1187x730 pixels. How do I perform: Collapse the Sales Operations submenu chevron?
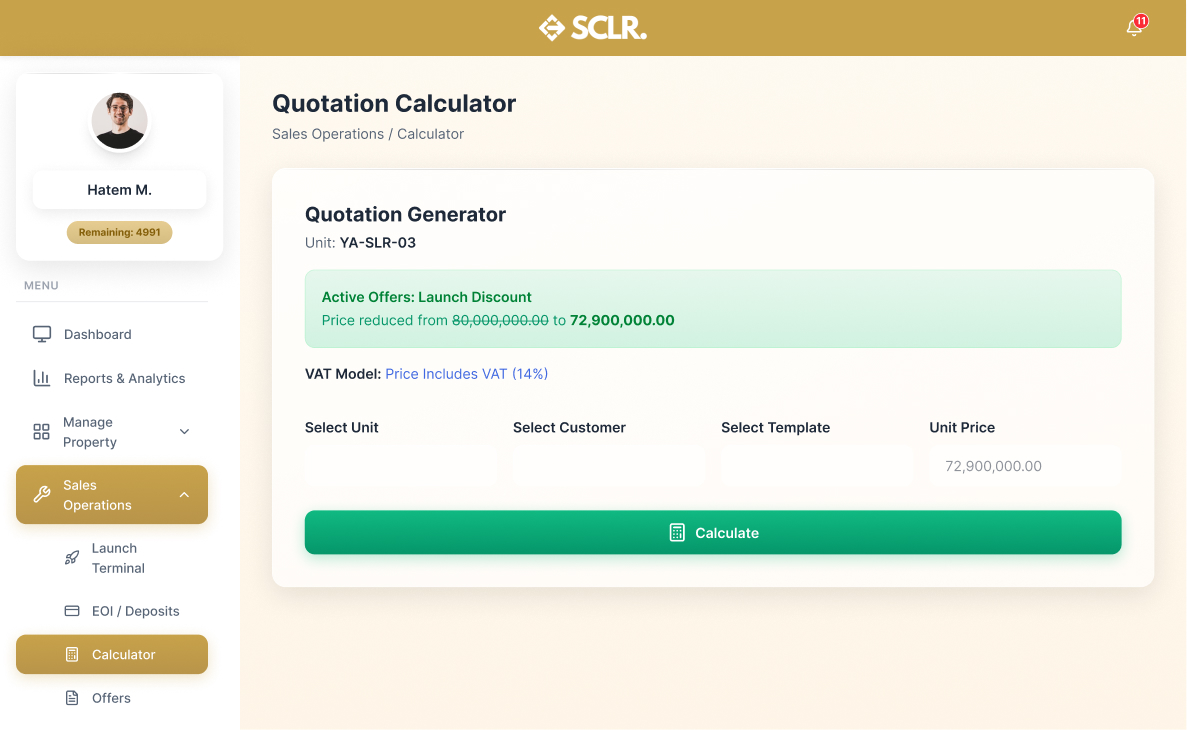(184, 495)
